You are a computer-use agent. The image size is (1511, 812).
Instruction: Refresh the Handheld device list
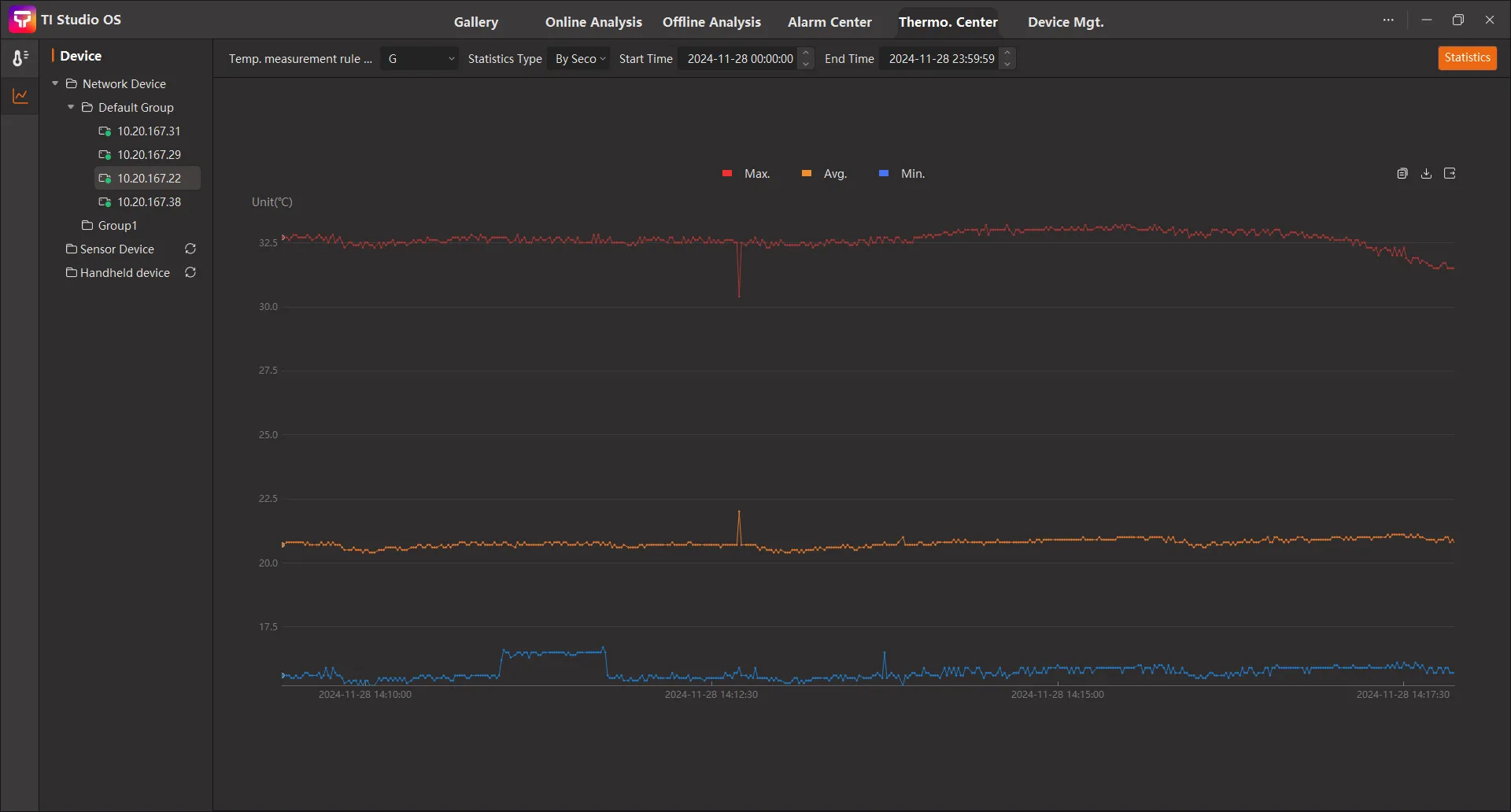(190, 273)
